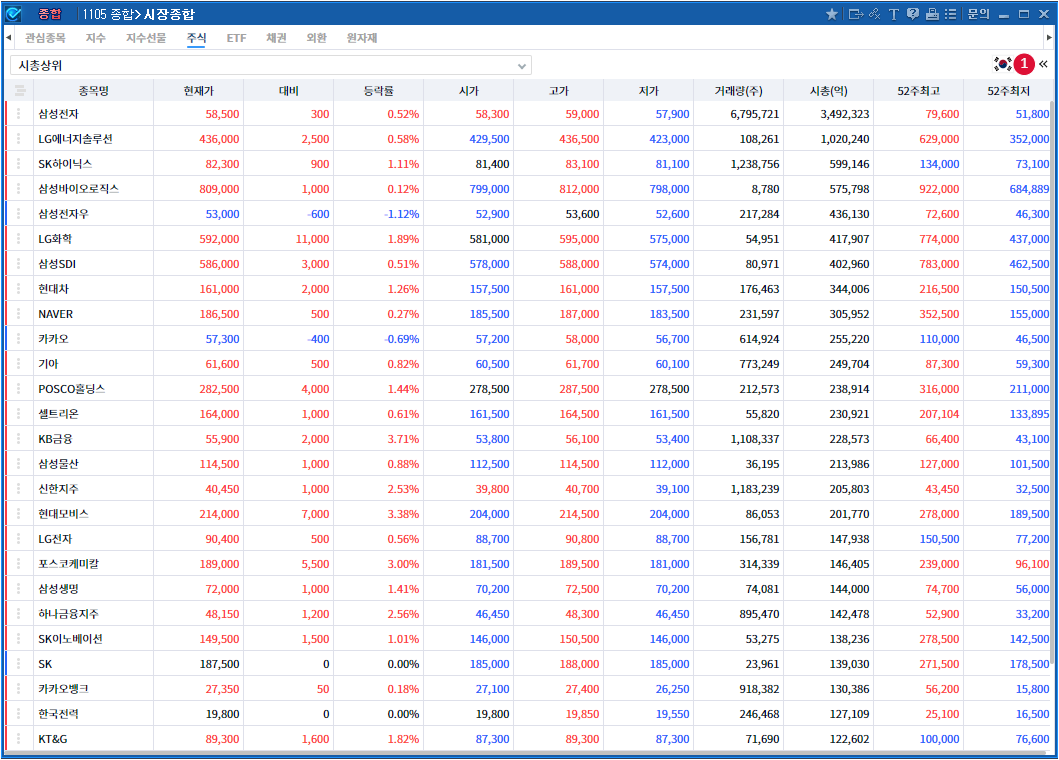Click the Korean flag icon

pos(1002,65)
